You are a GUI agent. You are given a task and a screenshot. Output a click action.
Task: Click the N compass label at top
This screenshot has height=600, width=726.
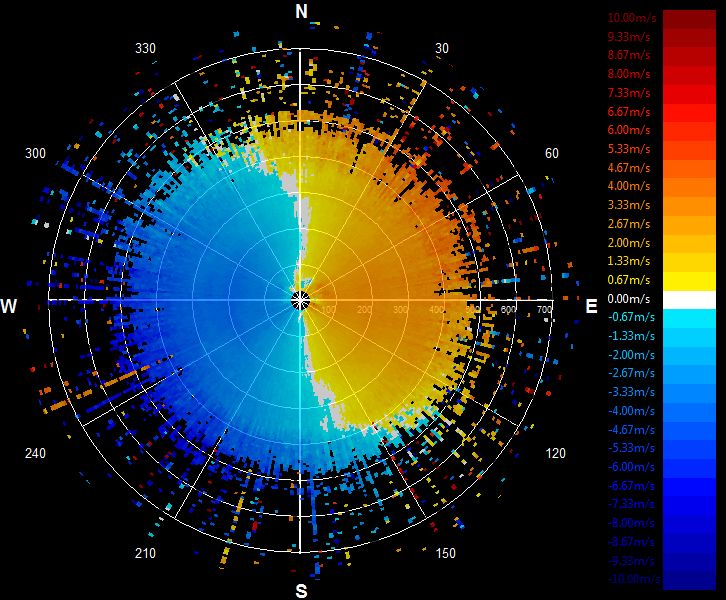pos(301,11)
